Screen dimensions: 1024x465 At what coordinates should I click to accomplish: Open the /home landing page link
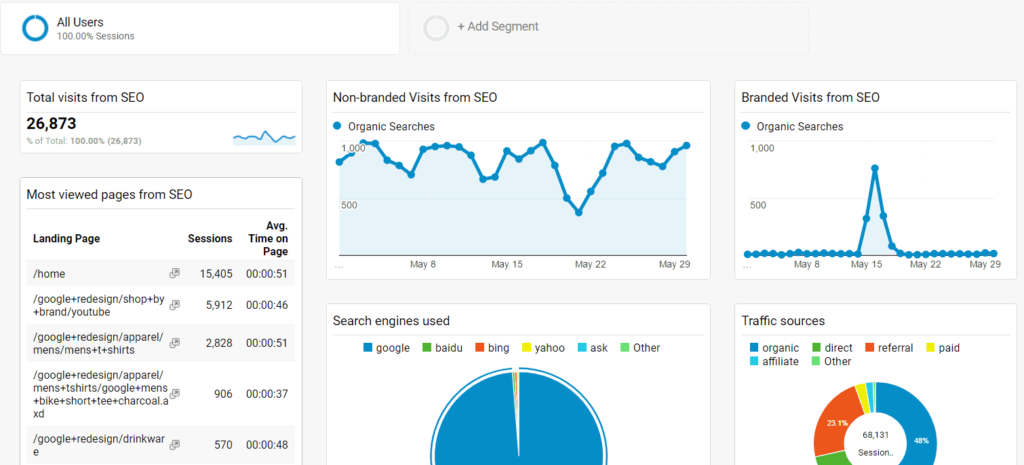49,274
